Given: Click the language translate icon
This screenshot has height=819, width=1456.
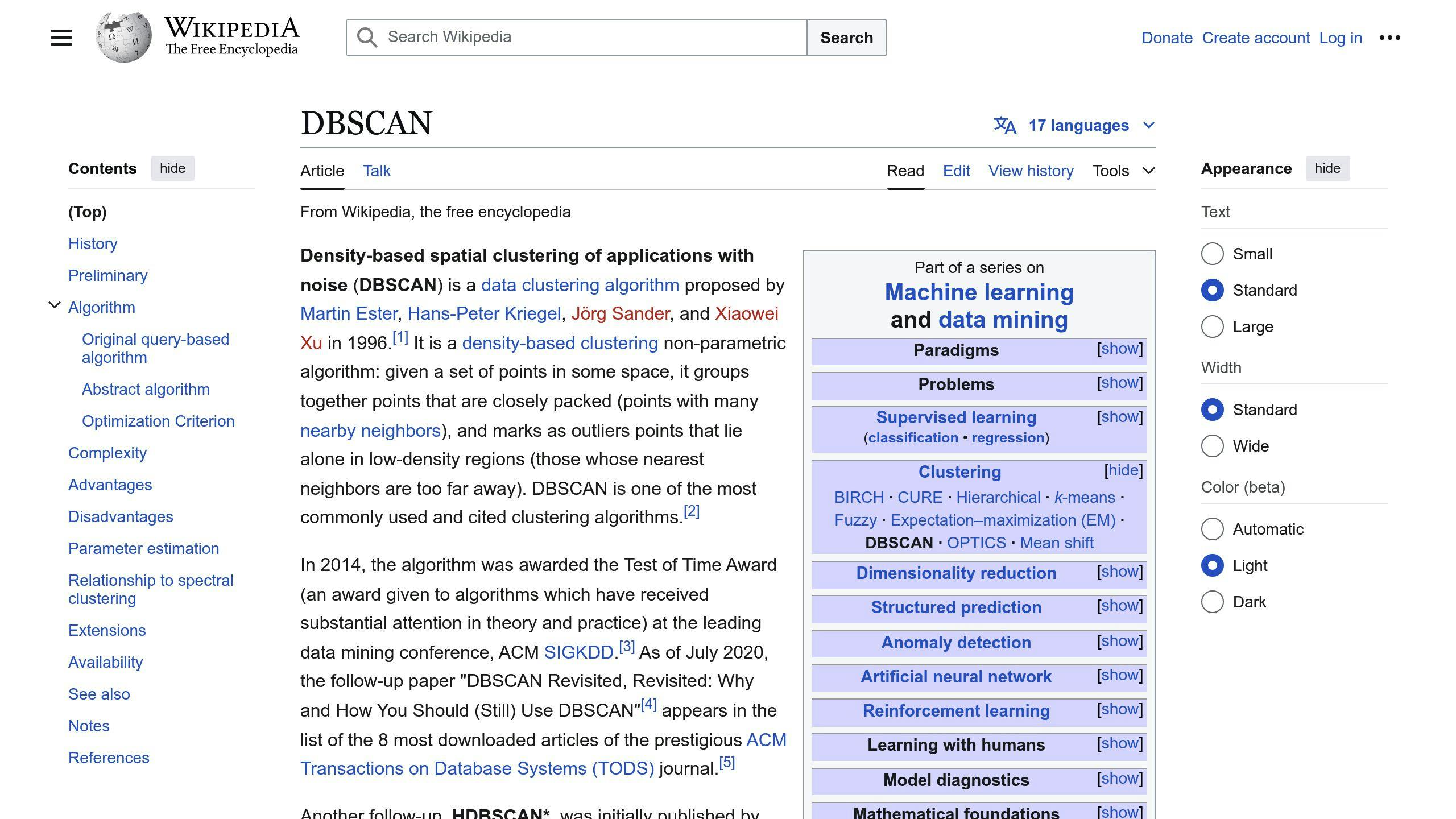Looking at the screenshot, I should point(1005,125).
